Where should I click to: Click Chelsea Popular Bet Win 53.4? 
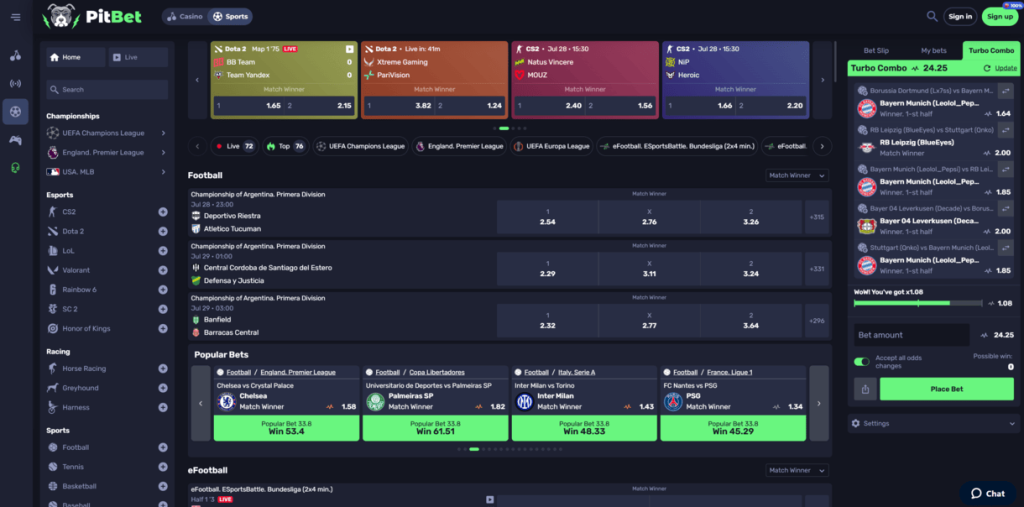click(x=286, y=428)
